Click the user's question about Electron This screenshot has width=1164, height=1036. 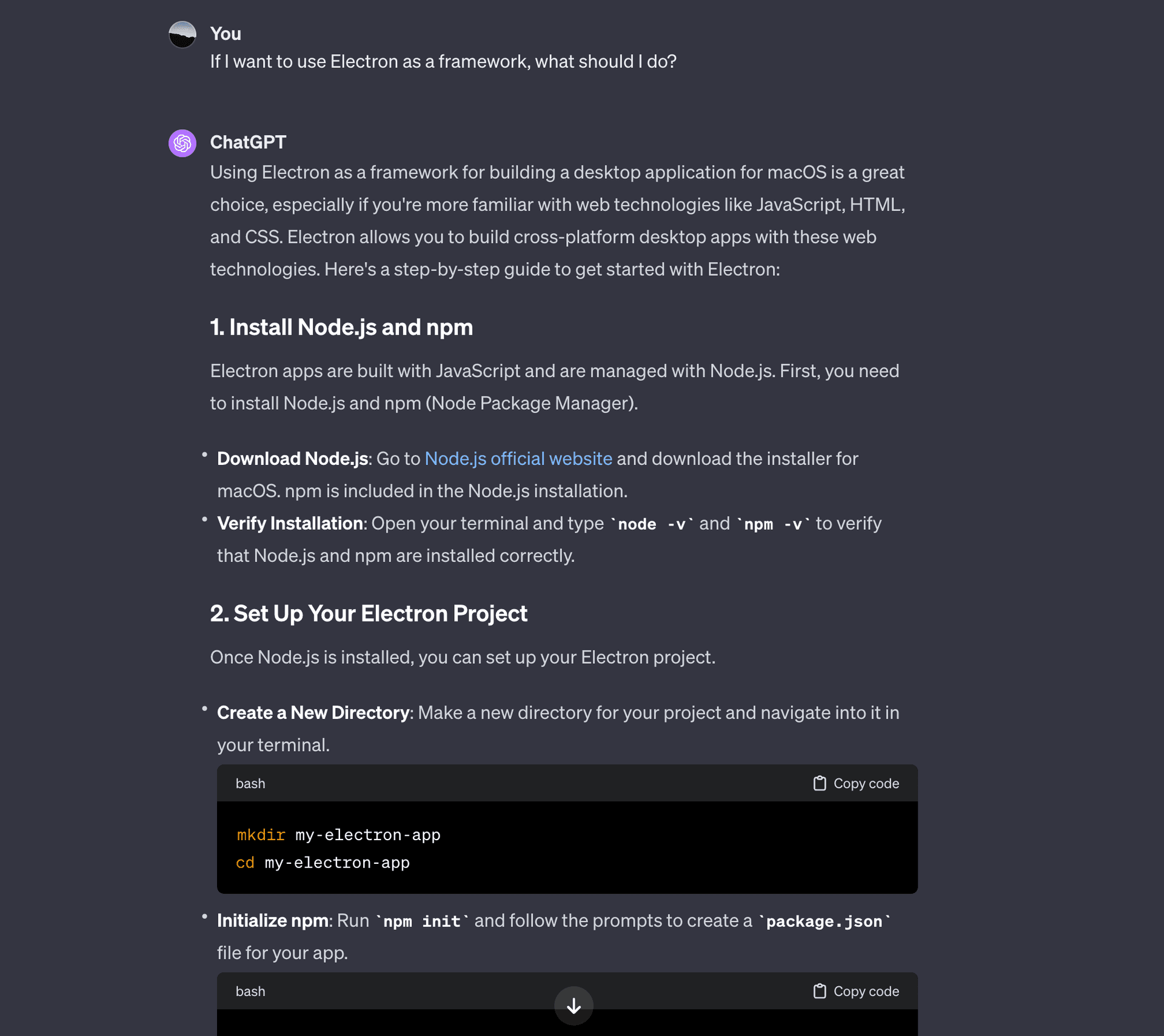(x=443, y=62)
